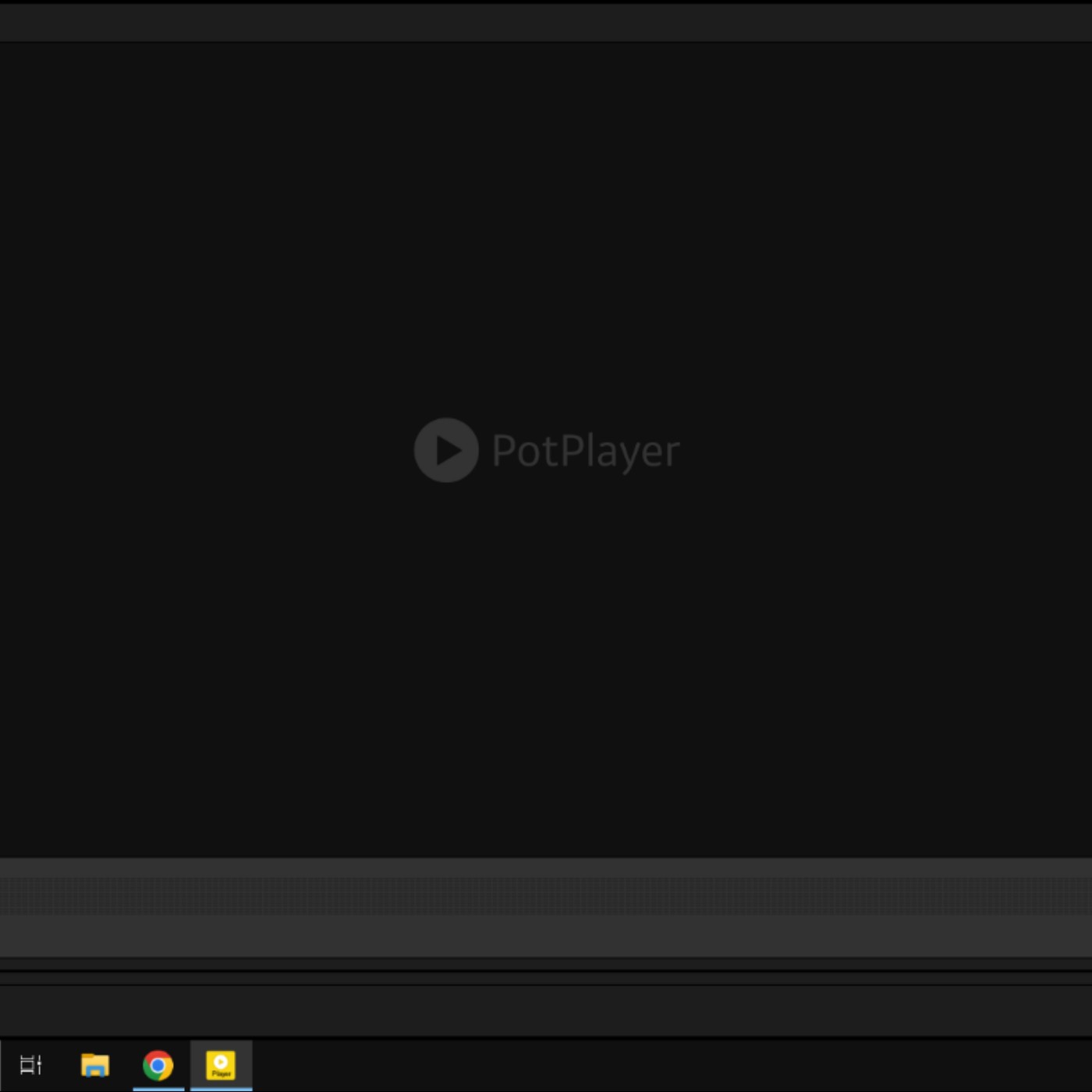The width and height of the screenshot is (1092, 1092).
Task: Click empty video area below the PotPlayer logo
Action: point(546,663)
